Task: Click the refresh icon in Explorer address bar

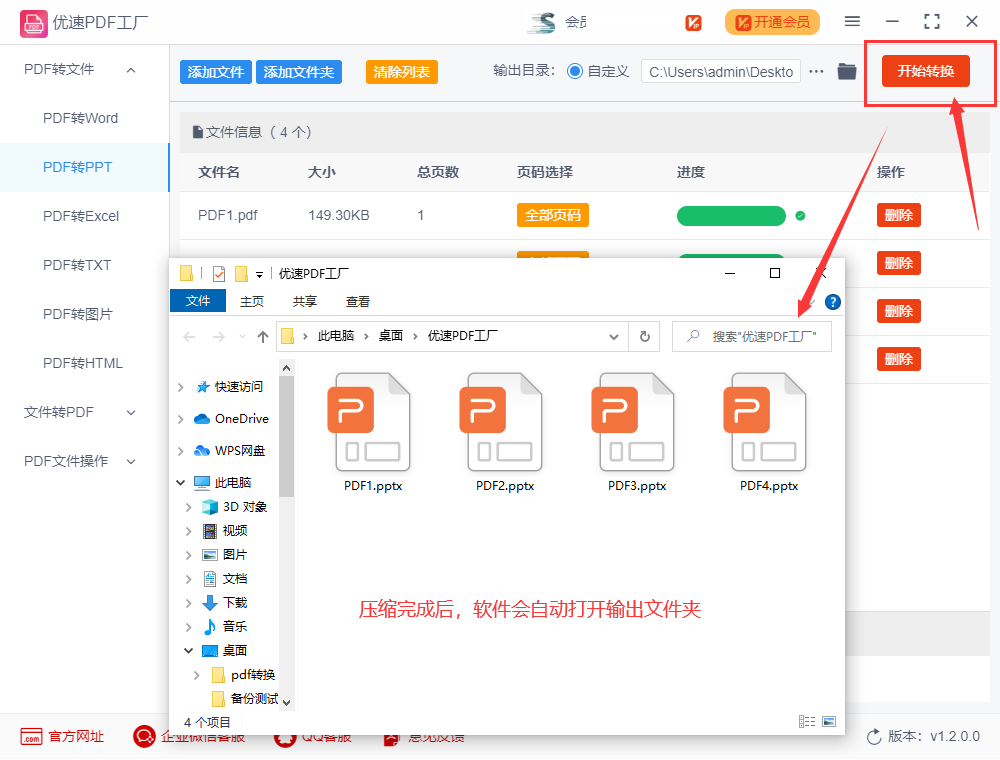Action: pyautogui.click(x=645, y=336)
